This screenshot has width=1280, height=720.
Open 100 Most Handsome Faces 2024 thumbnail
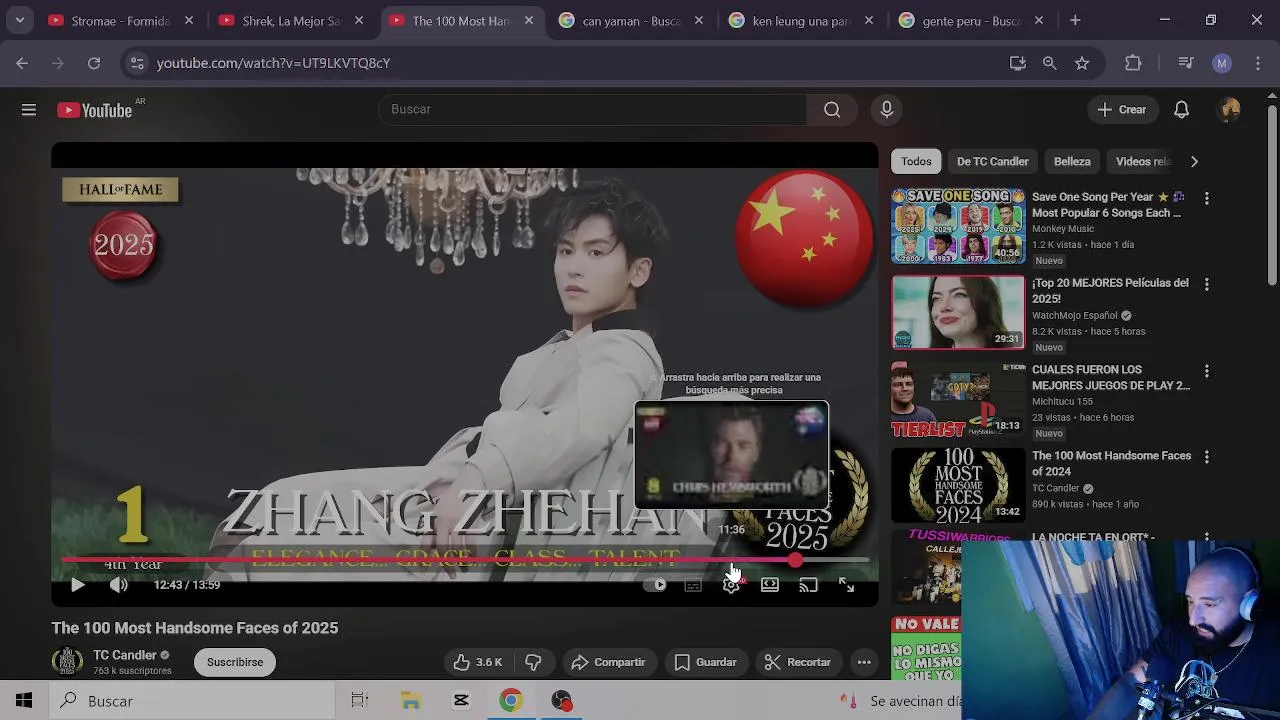(958, 485)
